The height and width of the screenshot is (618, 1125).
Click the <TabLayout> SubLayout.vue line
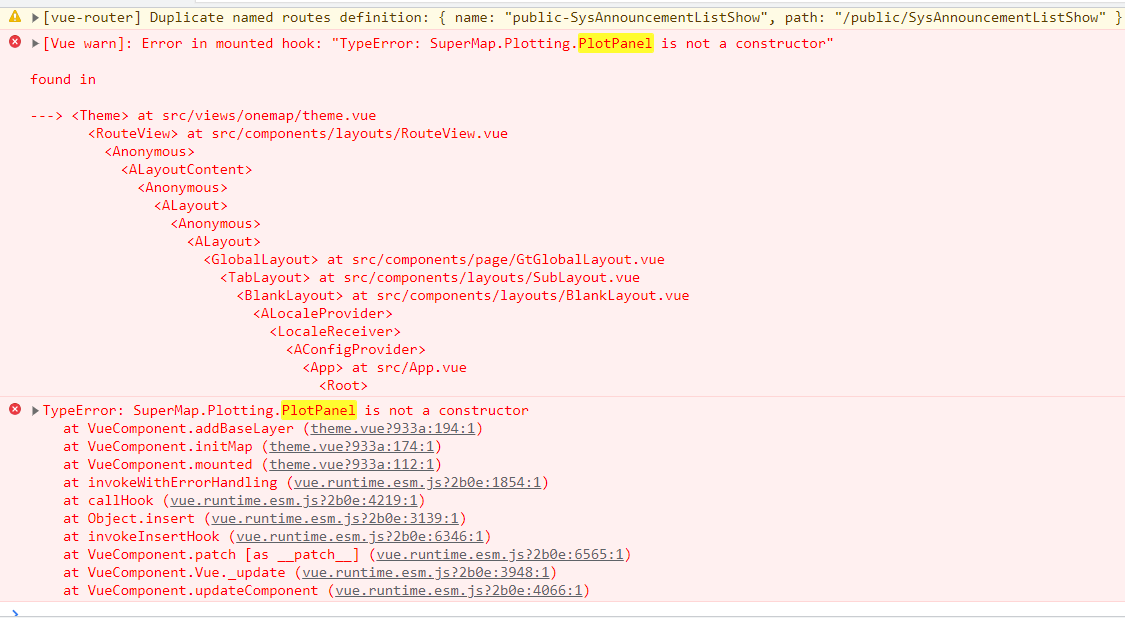430,277
